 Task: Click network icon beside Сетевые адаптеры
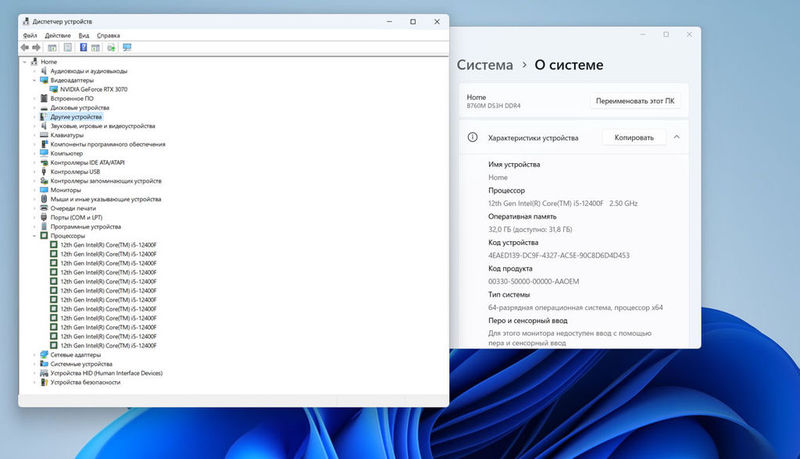click(44, 355)
